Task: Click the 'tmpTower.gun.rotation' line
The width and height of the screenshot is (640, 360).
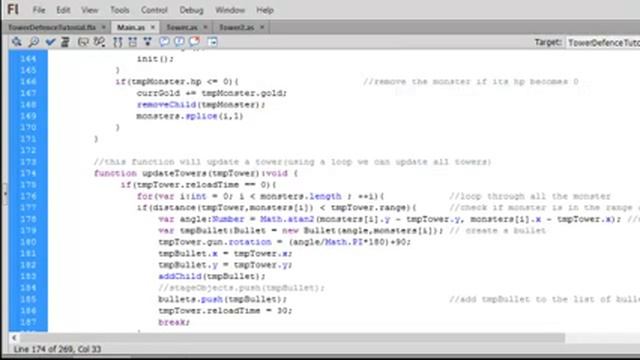Action: coord(284,242)
